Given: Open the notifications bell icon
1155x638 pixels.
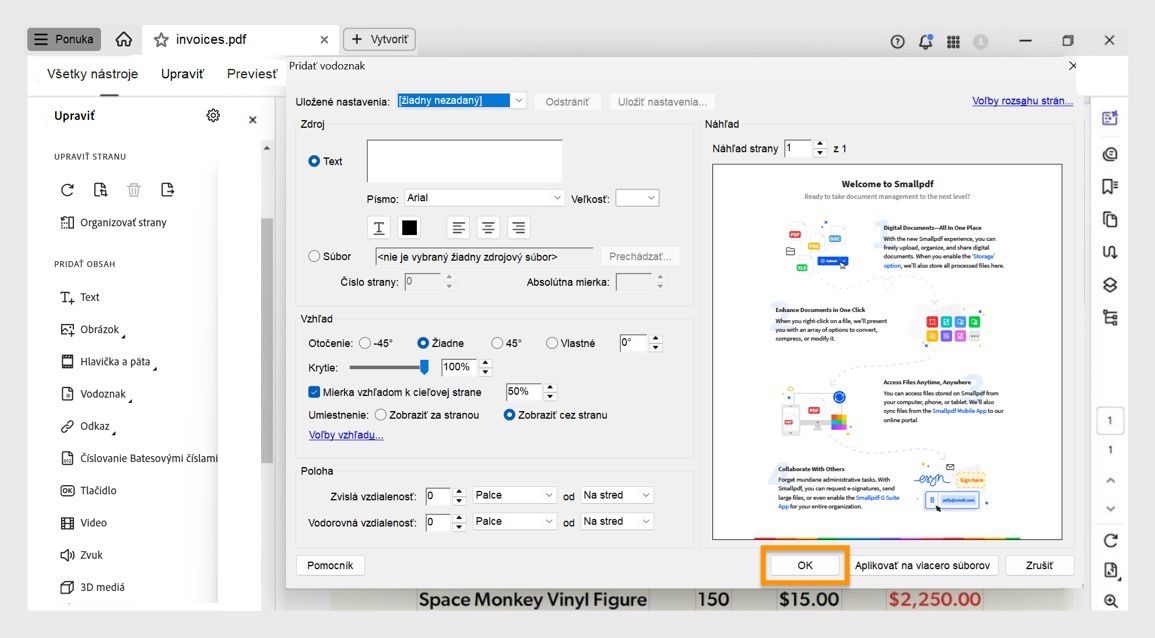Looking at the screenshot, I should tap(926, 42).
